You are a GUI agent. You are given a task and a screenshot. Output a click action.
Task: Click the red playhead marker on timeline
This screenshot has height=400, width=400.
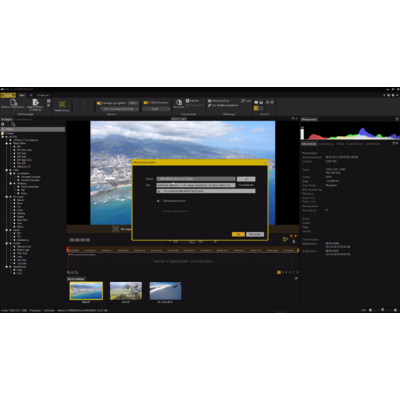click(x=68, y=249)
